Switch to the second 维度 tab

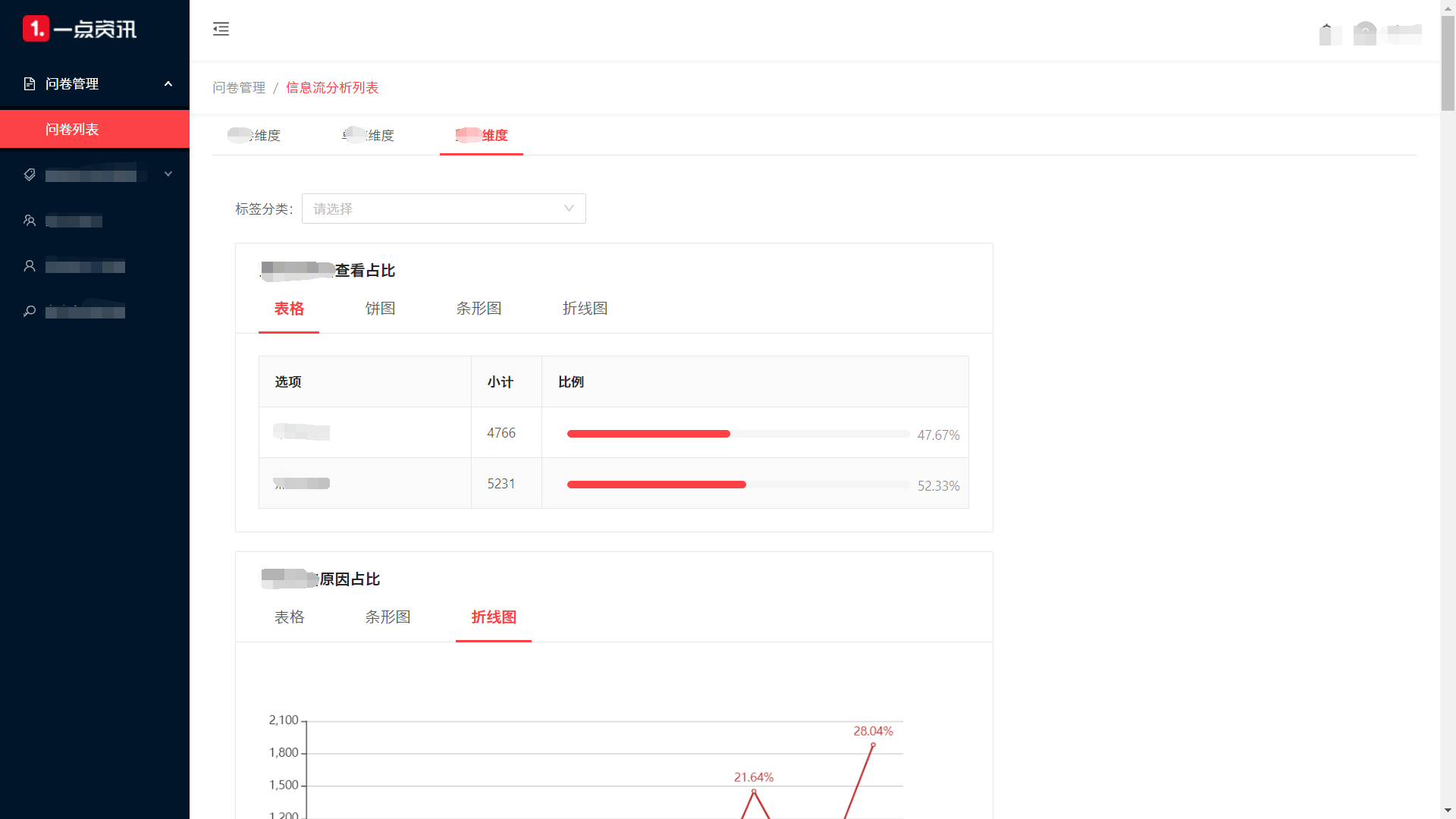368,135
